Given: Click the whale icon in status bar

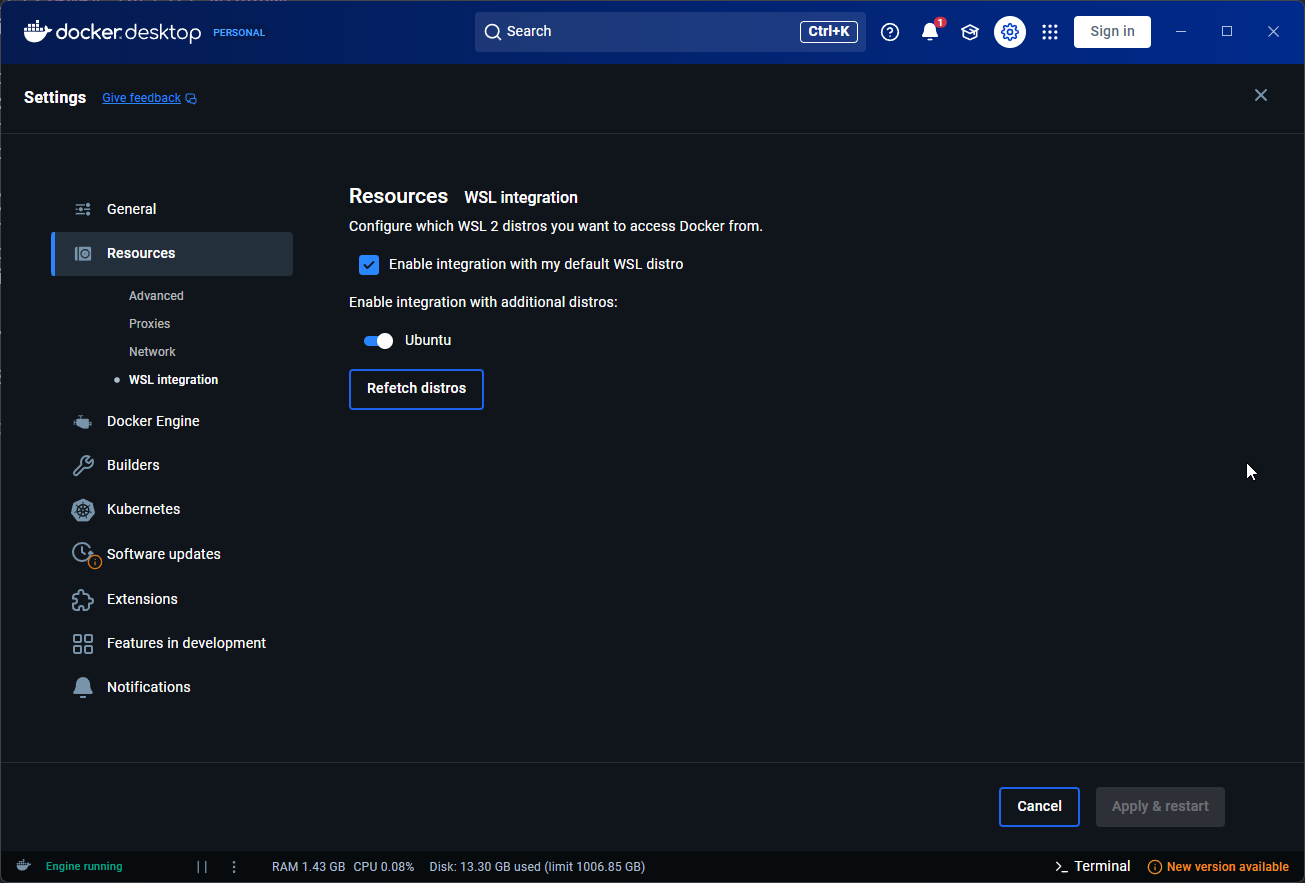Looking at the screenshot, I should [23, 866].
